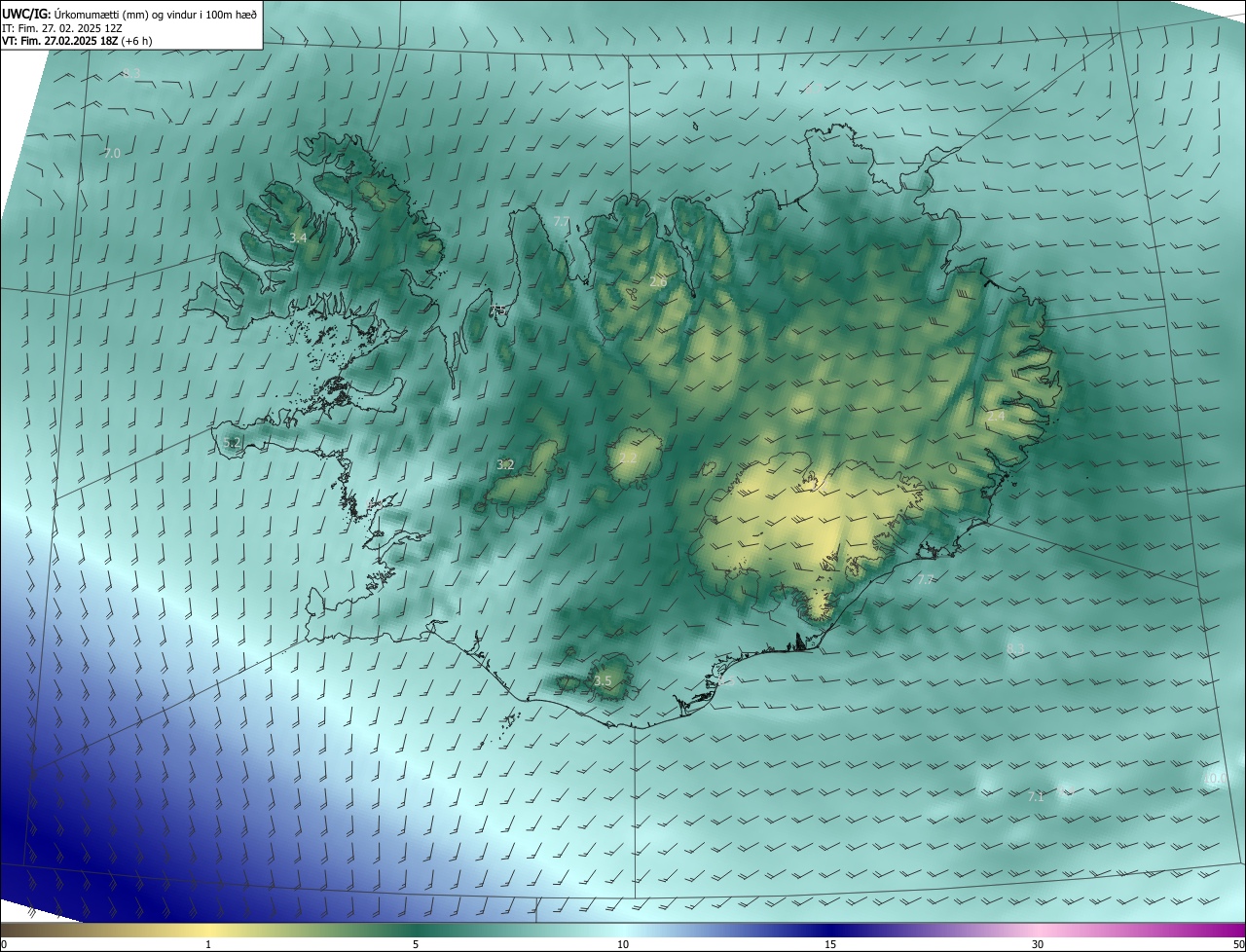This screenshot has height=952, width=1246.
Task: Select the 7.1 value over the southeast sea
Action: (1036, 796)
